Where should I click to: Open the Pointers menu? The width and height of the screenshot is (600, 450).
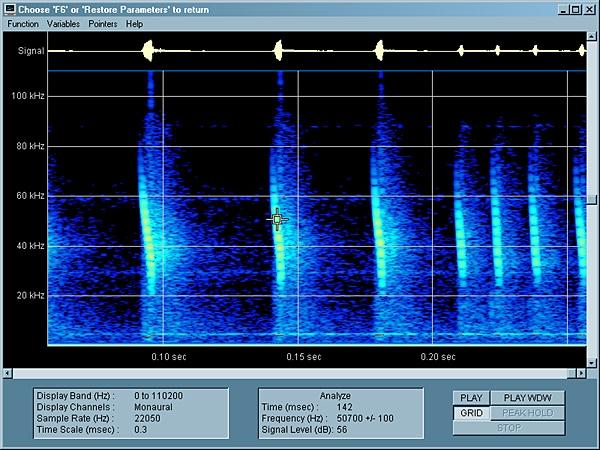click(x=102, y=23)
